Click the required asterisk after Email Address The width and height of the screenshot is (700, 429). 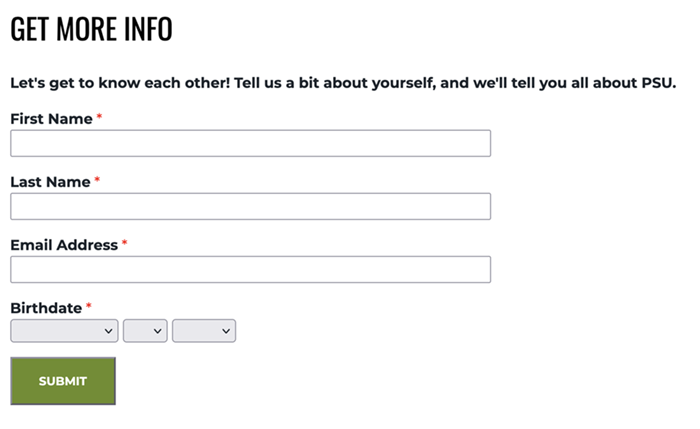click(125, 245)
